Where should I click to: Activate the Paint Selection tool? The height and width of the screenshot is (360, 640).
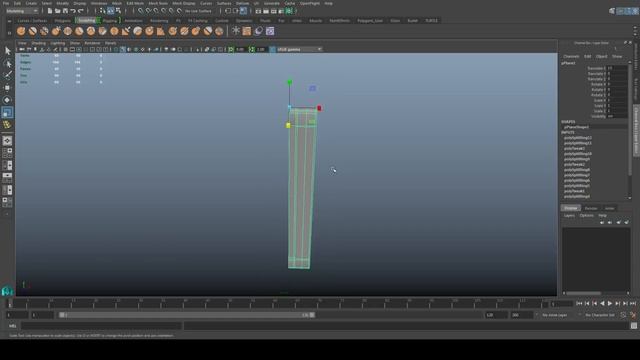point(7,75)
